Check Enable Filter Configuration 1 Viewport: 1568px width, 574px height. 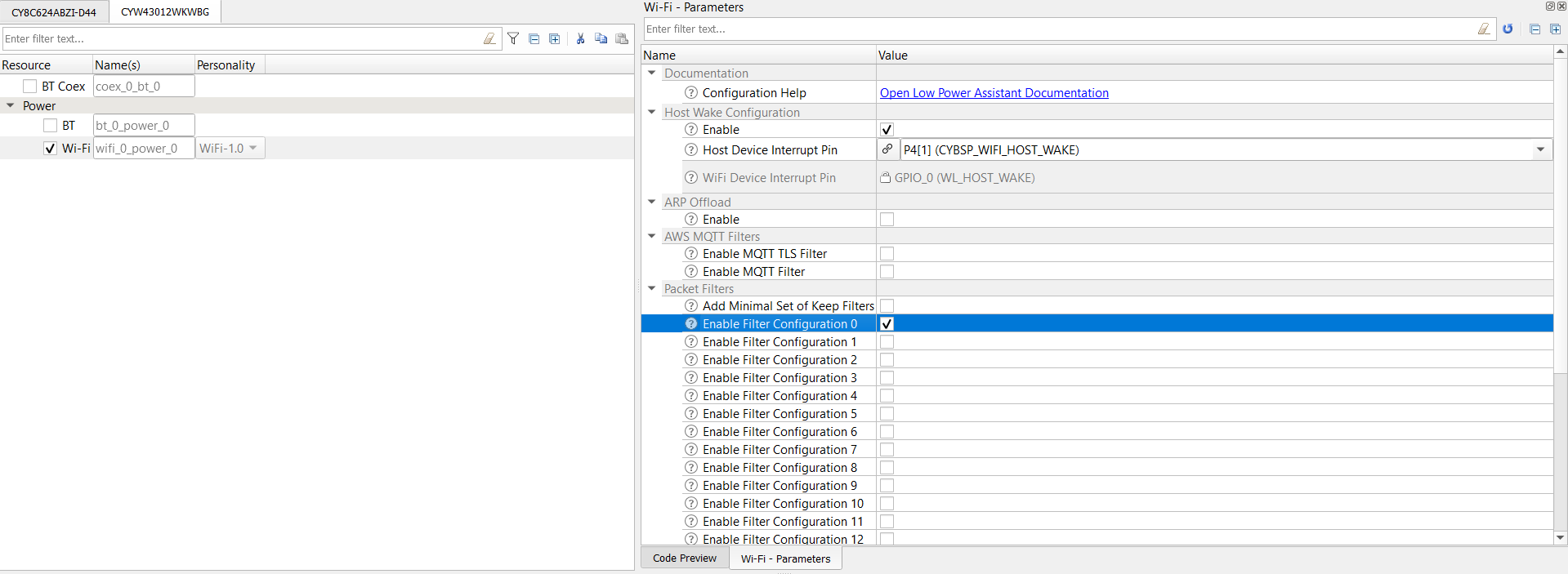click(x=887, y=341)
